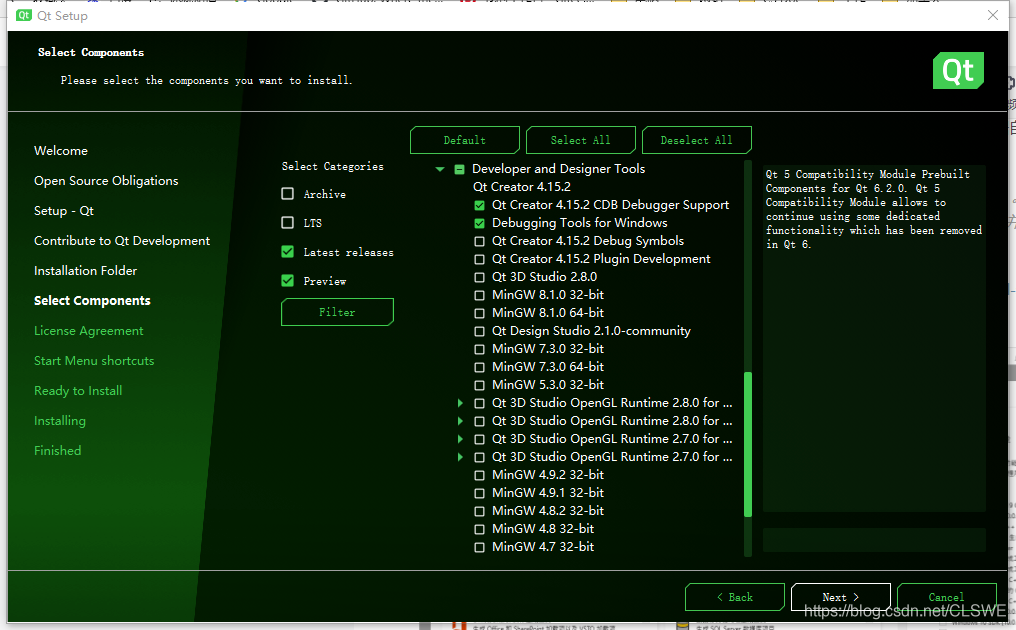Enable the Archive category checkbox

click(288, 194)
